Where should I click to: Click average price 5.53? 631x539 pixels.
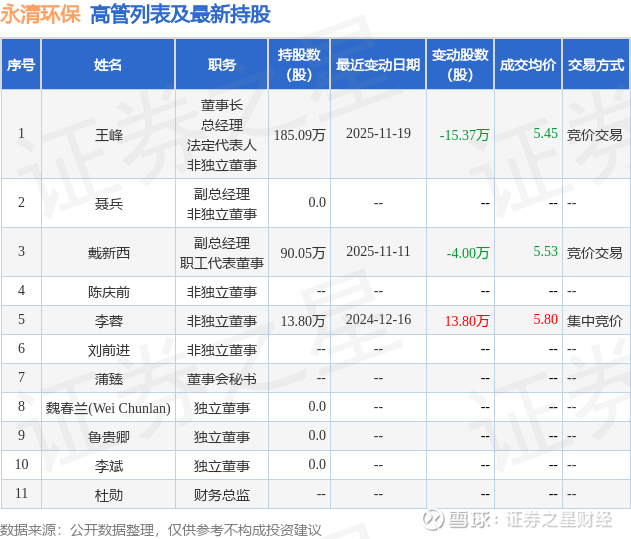(545, 252)
